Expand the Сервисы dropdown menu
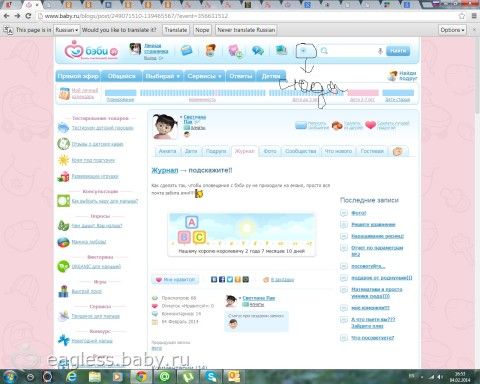The width and height of the screenshot is (480, 384). click(x=204, y=76)
